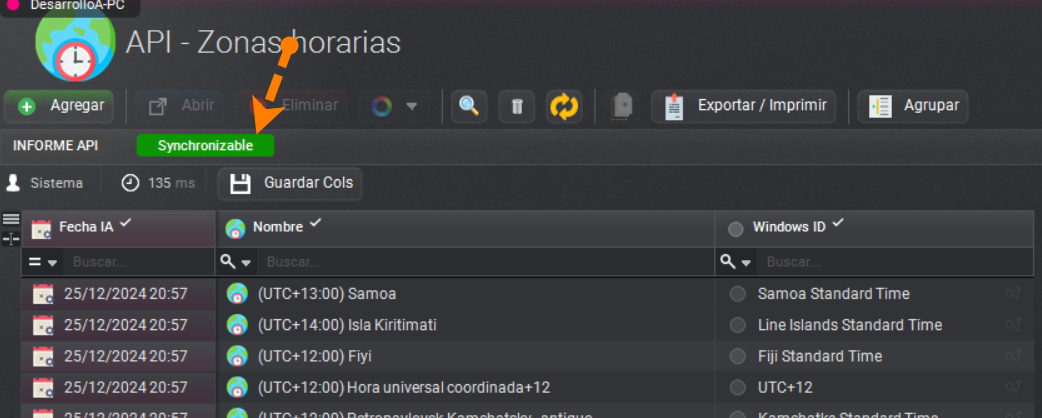This screenshot has height=418, width=1042.
Task: Click the green Synchronizable badge
Action: tap(205, 146)
